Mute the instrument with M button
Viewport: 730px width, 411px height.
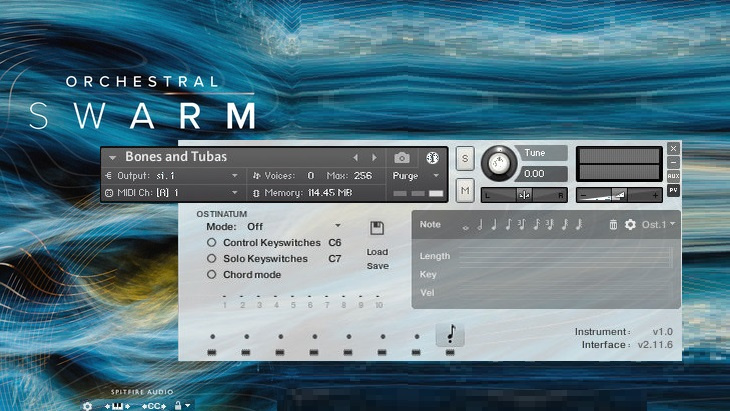pyautogui.click(x=465, y=190)
